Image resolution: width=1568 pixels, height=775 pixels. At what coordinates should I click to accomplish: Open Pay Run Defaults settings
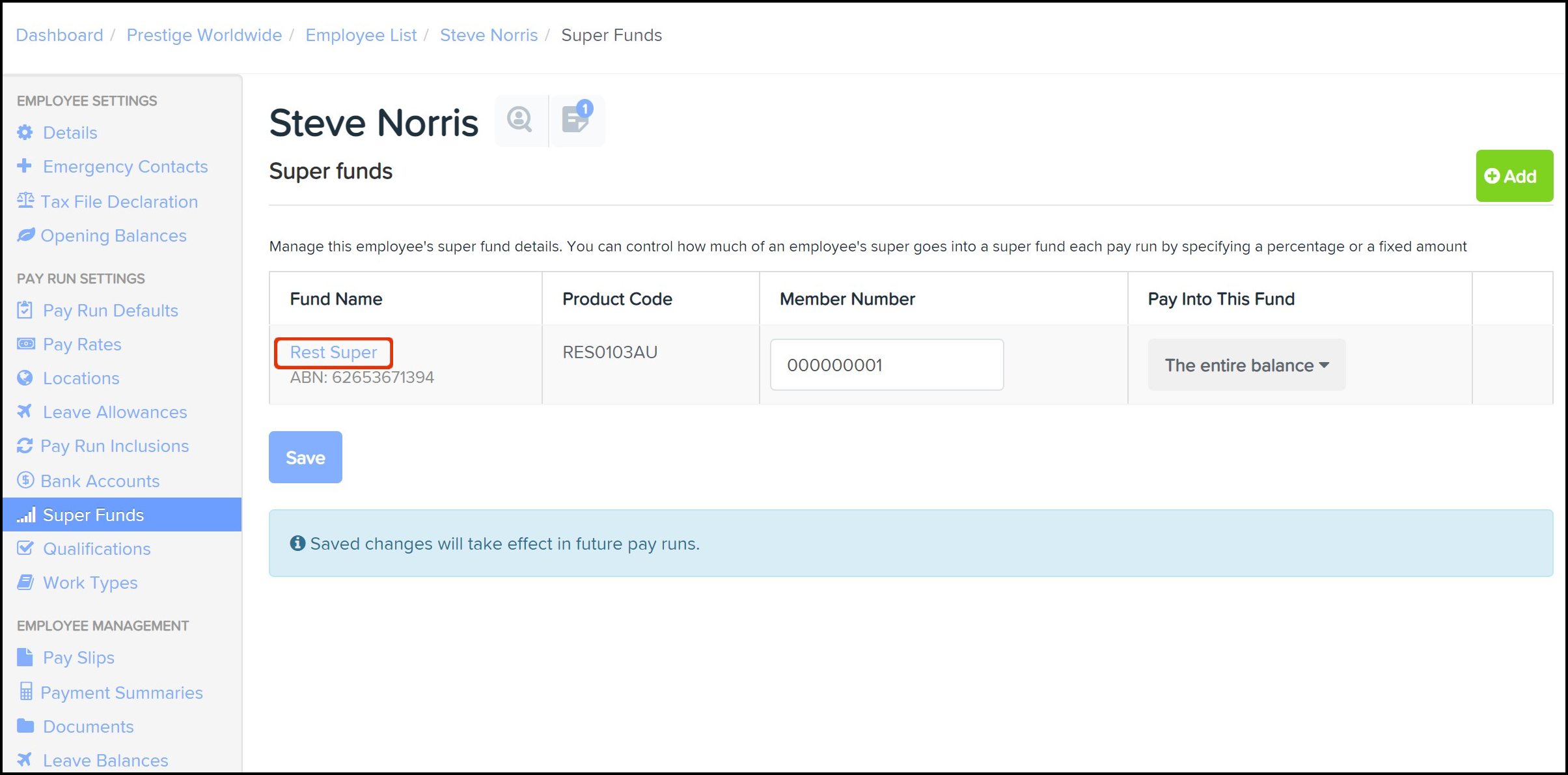(x=110, y=311)
